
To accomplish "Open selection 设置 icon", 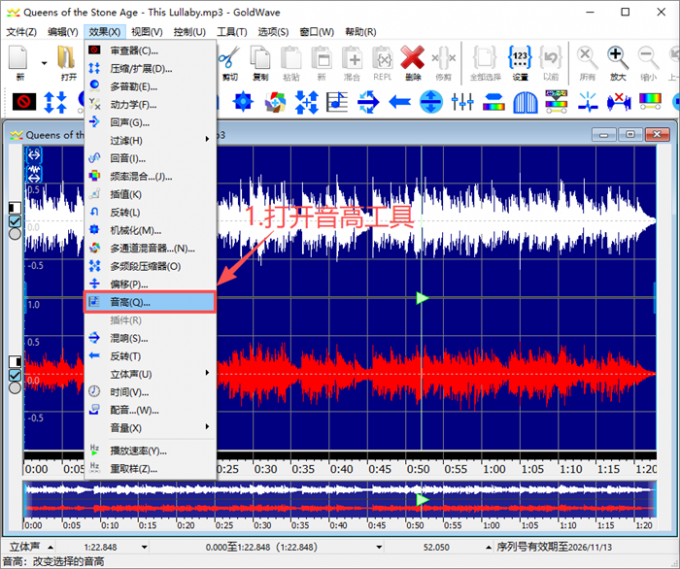I will [520, 63].
